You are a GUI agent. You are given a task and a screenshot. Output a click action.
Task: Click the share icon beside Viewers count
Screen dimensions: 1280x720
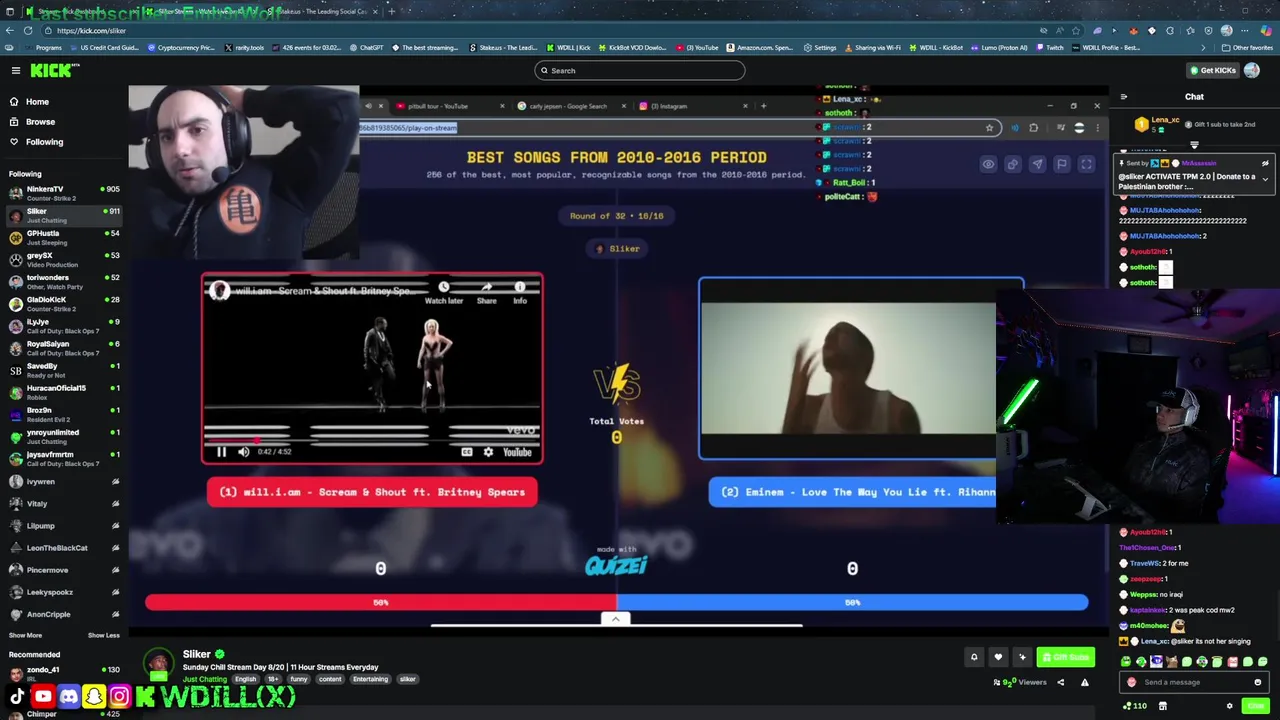[1059, 682]
